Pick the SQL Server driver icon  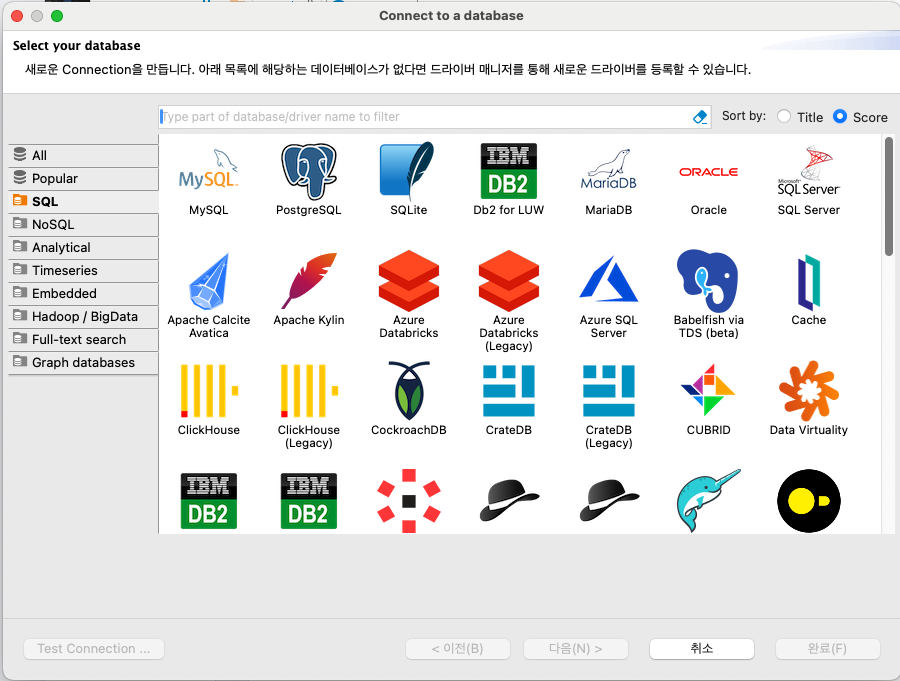tap(808, 171)
